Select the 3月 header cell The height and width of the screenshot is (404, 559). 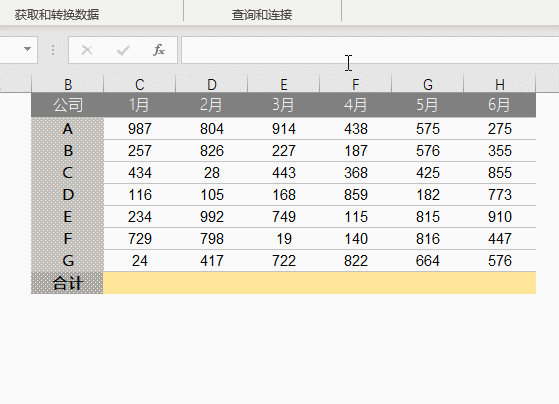pyautogui.click(x=283, y=105)
